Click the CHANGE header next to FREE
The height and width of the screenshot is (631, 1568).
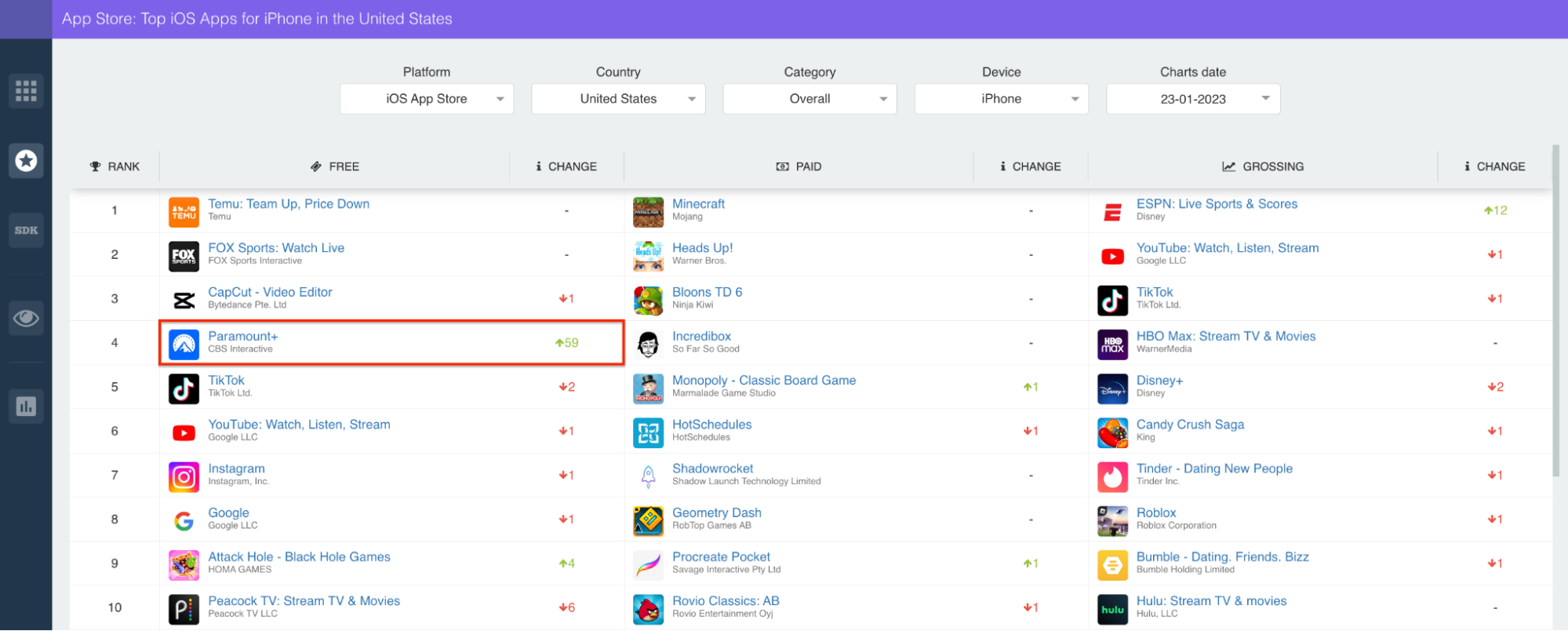(x=566, y=166)
